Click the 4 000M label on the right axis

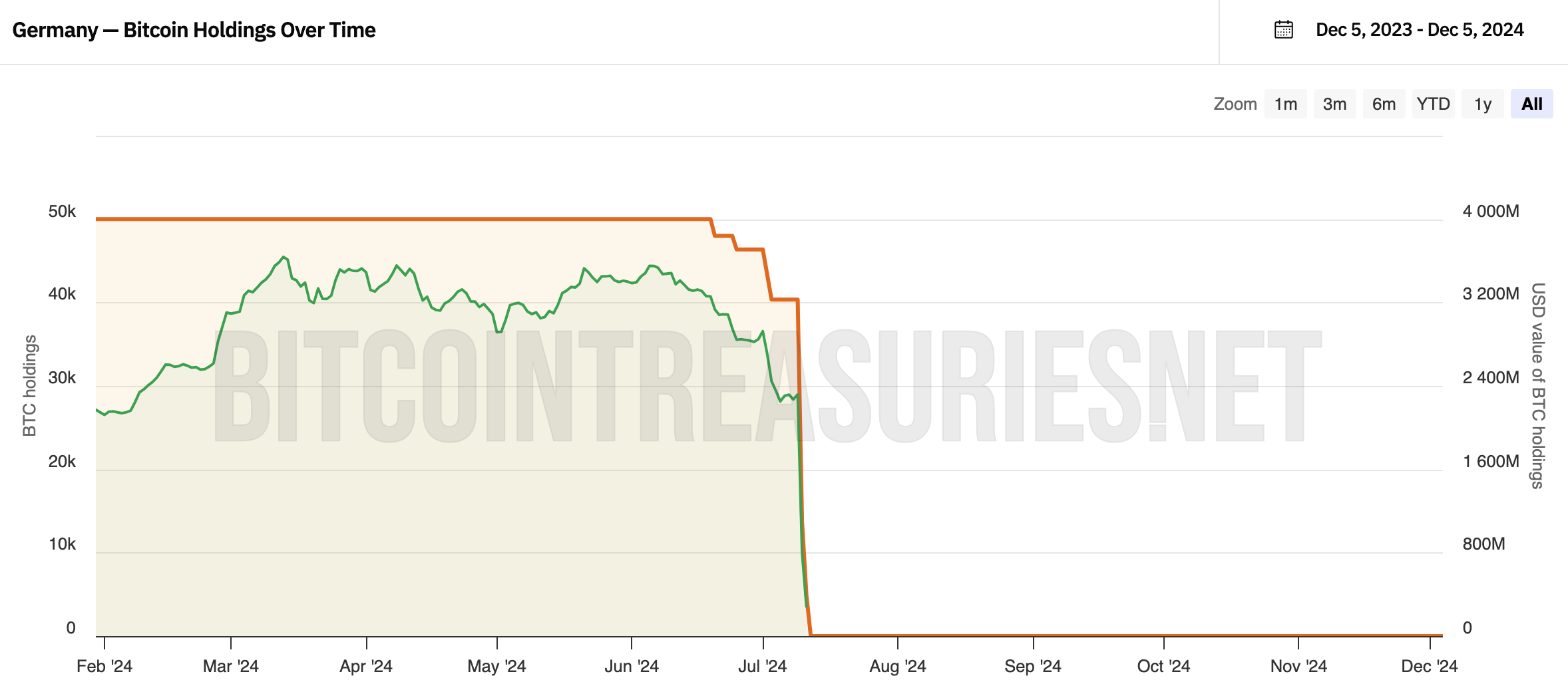(x=1491, y=212)
